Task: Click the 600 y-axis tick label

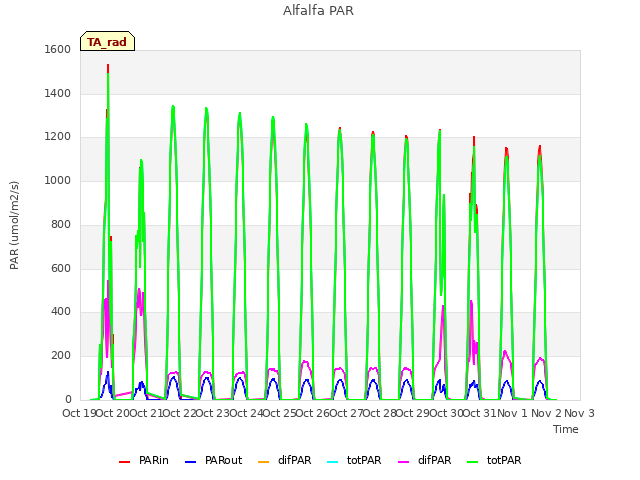Action: click(x=61, y=268)
